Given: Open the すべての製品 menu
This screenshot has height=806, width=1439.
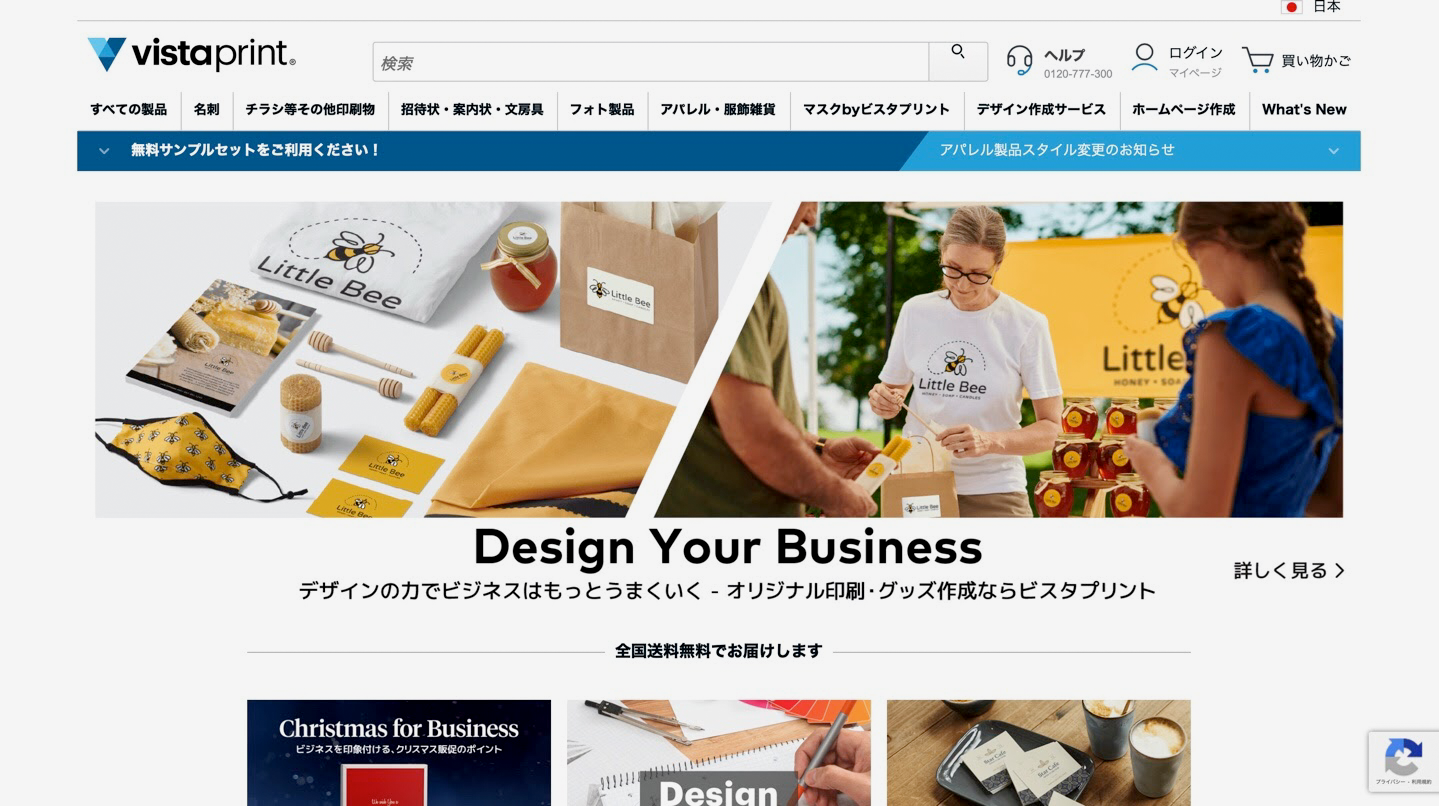Looking at the screenshot, I should click(x=129, y=110).
